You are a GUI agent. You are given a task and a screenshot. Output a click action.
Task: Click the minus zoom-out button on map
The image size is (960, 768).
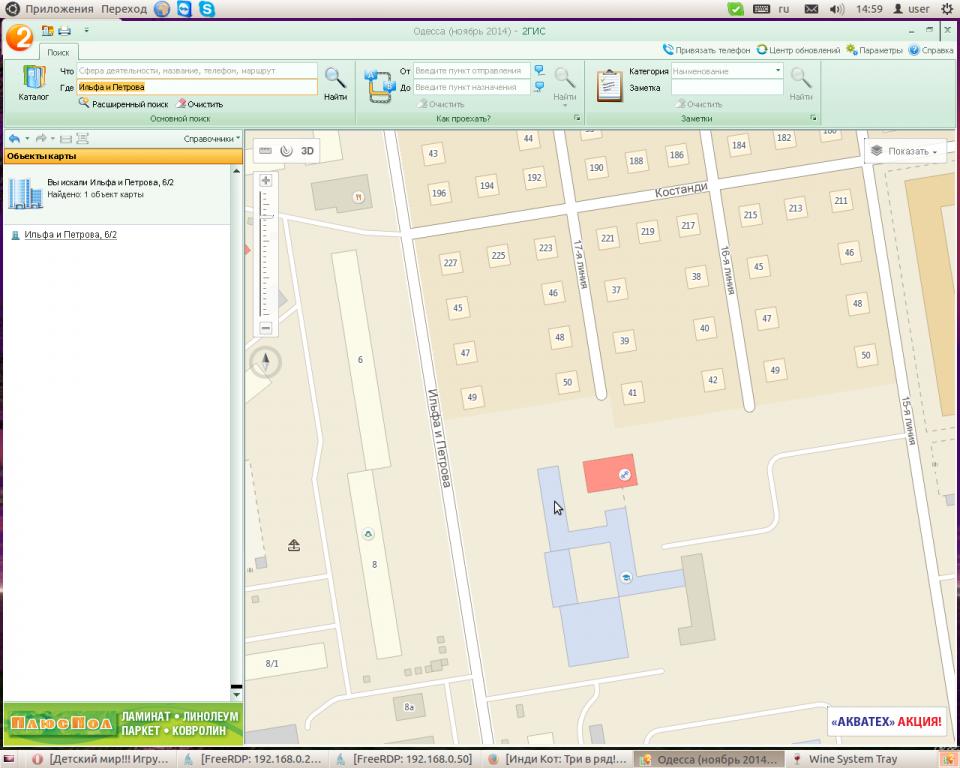point(266,328)
